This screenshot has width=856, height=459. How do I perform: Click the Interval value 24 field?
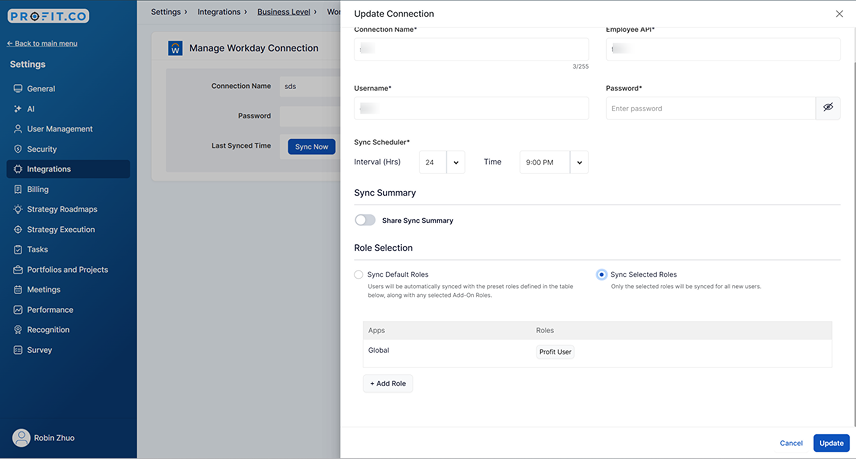point(433,162)
